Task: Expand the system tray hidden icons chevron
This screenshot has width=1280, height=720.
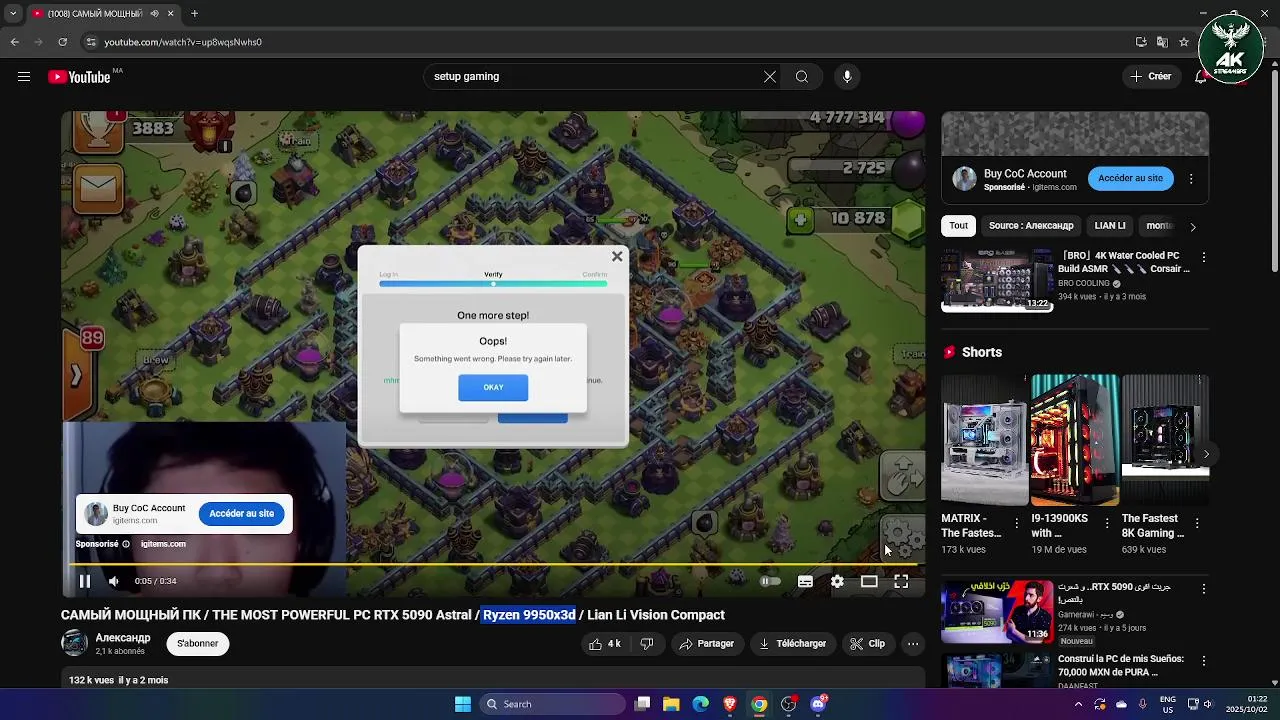Action: [1078, 704]
